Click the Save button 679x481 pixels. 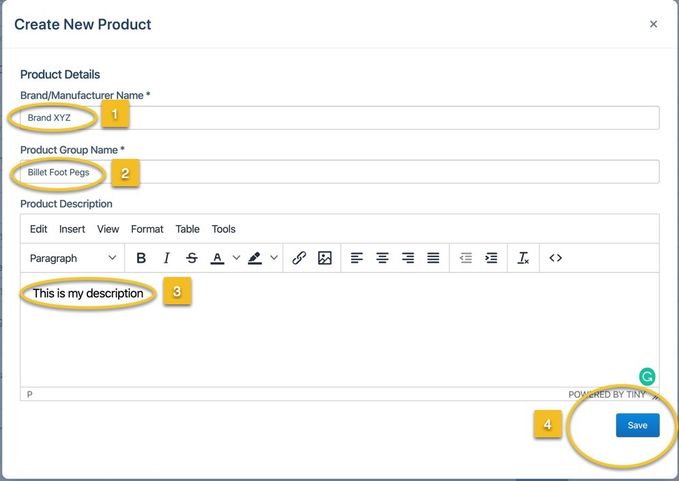(637, 425)
